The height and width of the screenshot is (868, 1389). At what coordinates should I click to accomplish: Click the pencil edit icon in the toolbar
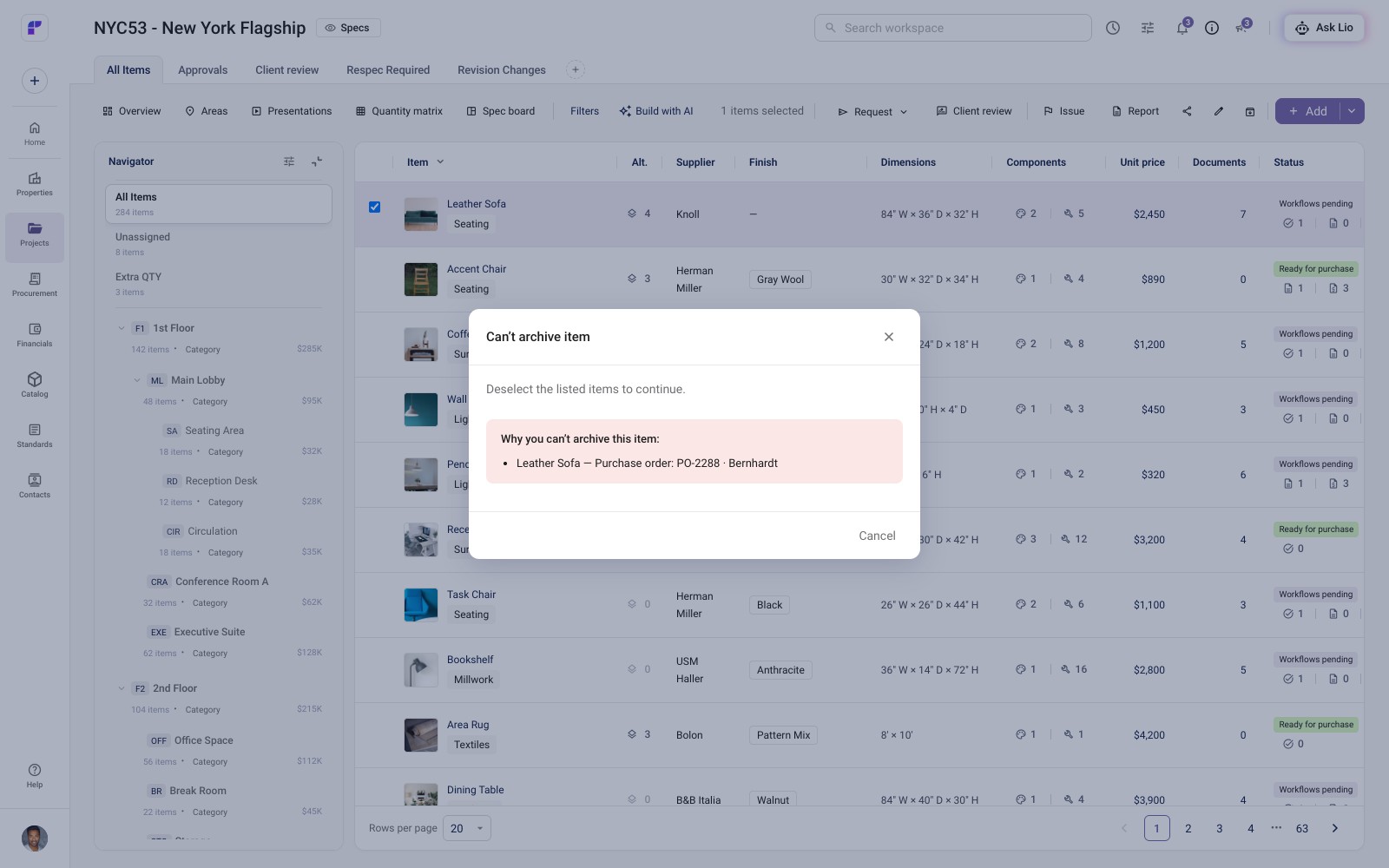coord(1219,111)
